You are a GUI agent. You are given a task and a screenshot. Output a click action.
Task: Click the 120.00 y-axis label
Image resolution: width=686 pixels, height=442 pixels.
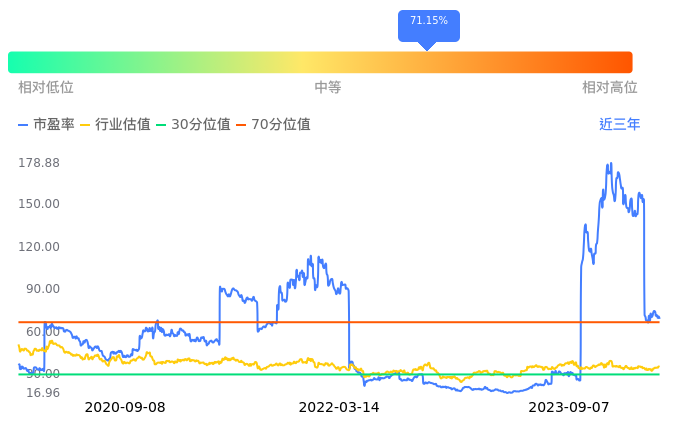point(39,247)
